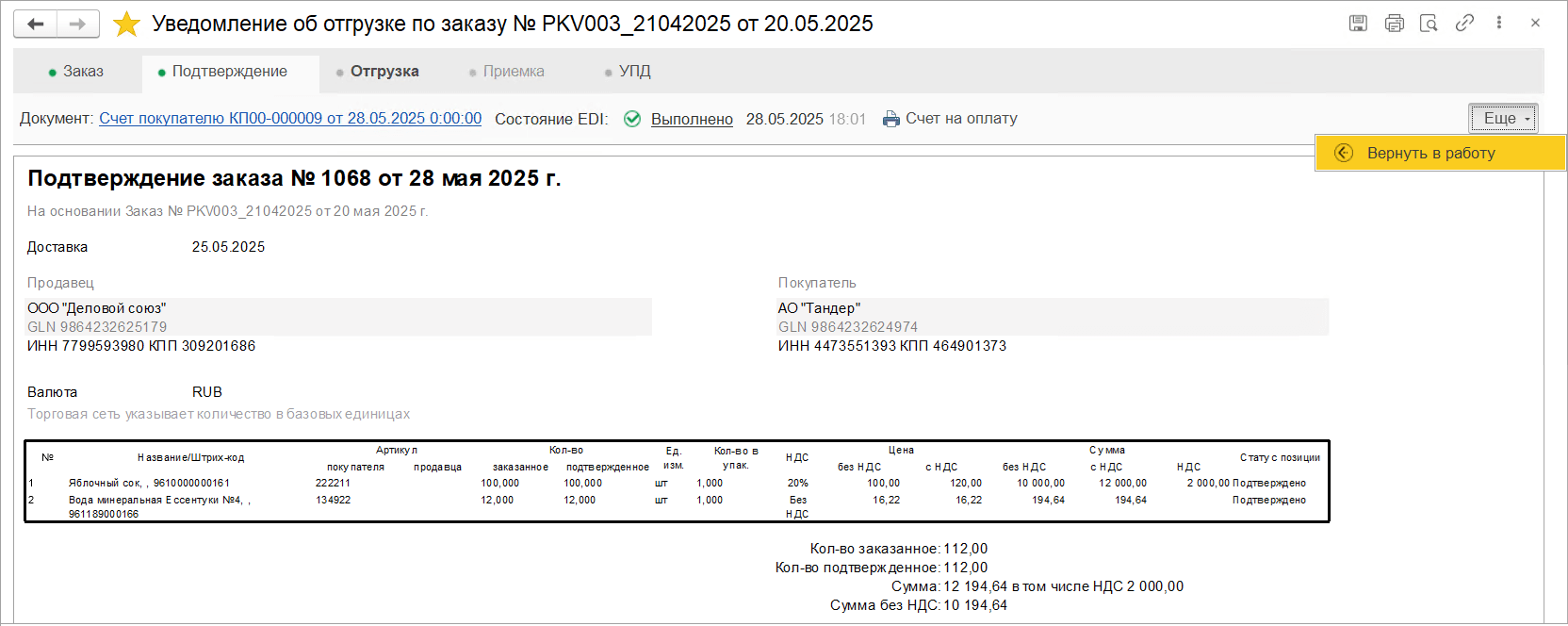This screenshot has width=1568, height=626.
Task: Toggle the favorites star icon
Action: click(x=126, y=25)
